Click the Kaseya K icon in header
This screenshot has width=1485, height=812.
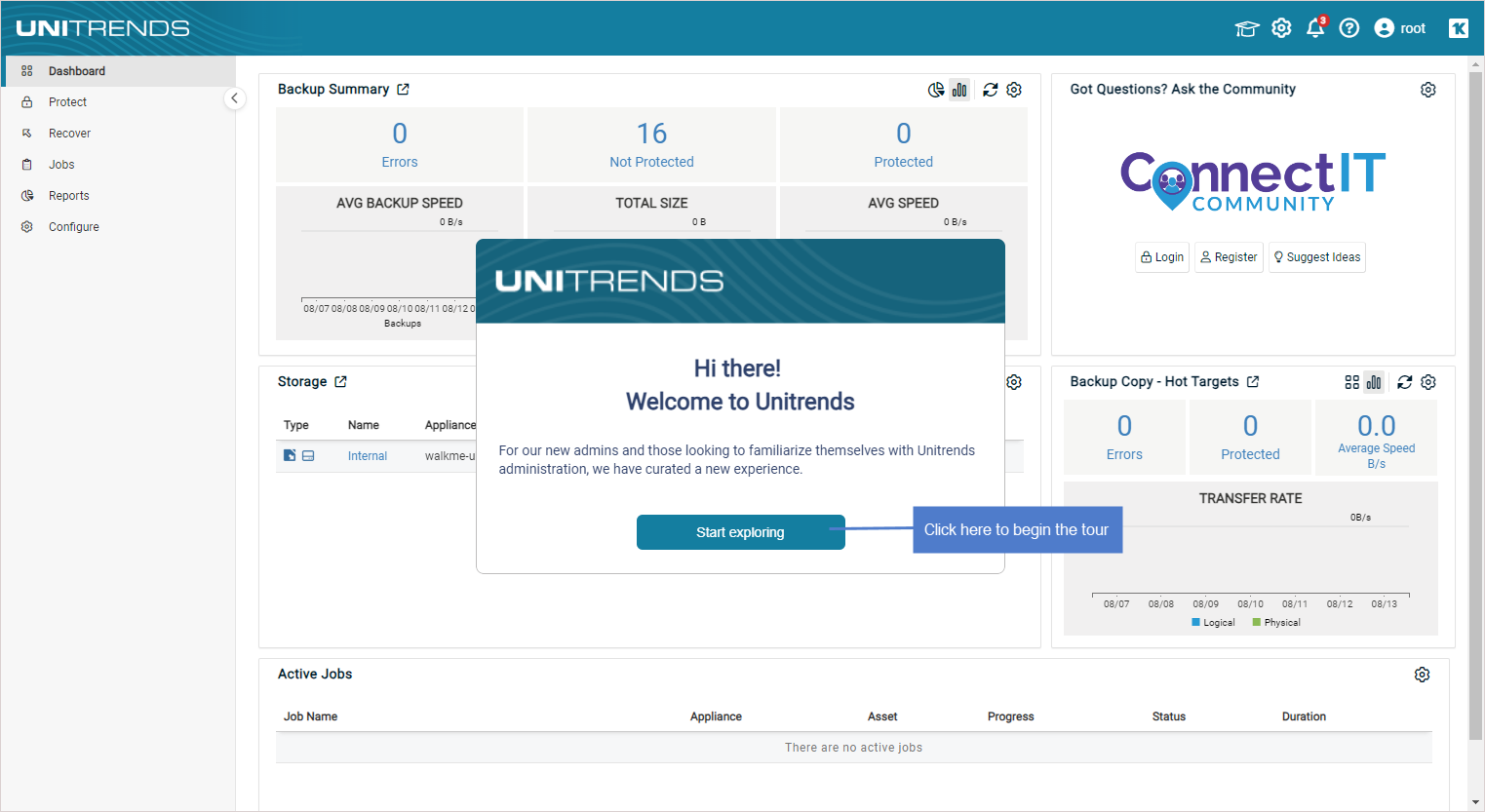(x=1459, y=28)
